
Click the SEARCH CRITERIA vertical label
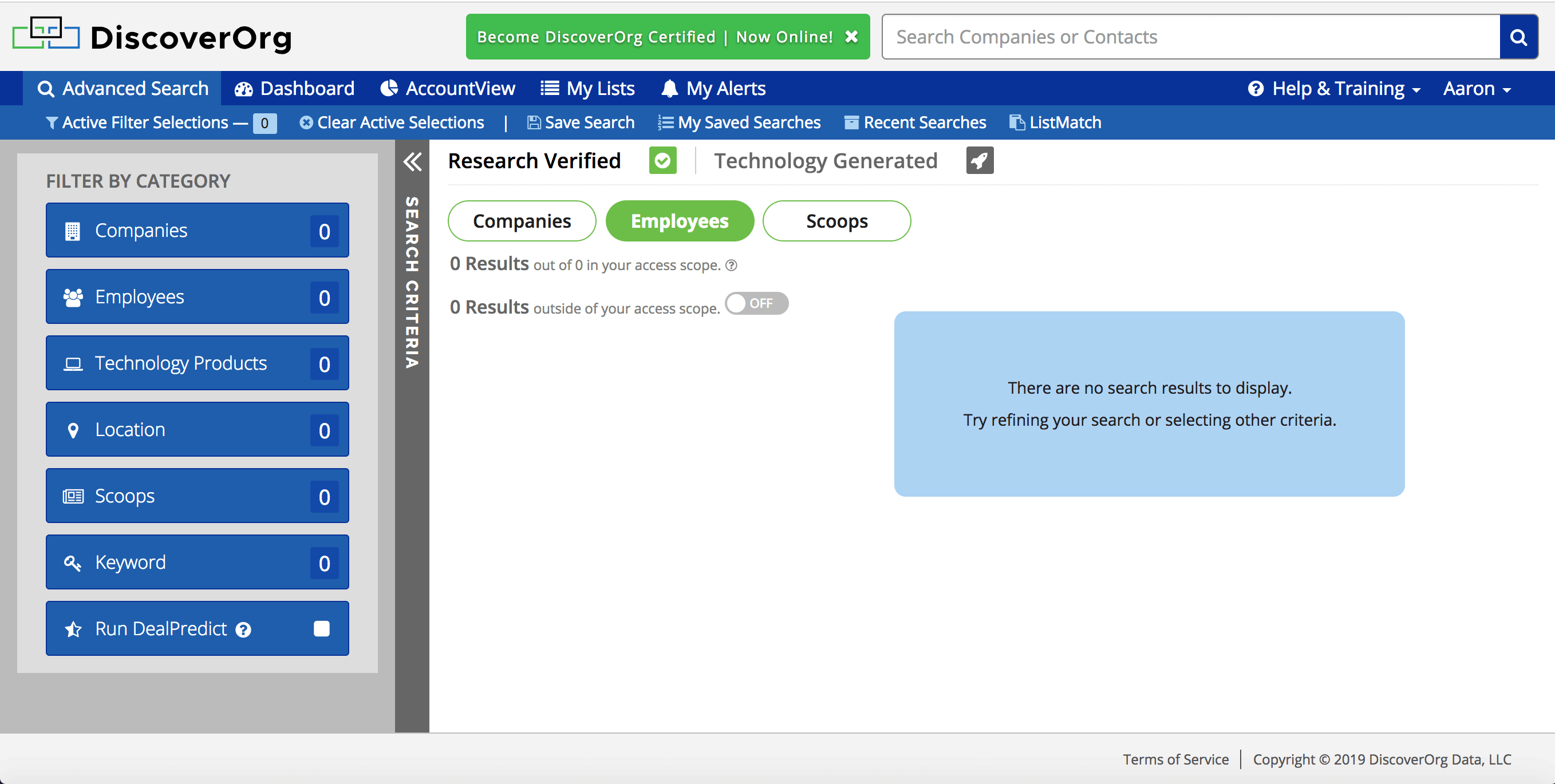coord(412,282)
